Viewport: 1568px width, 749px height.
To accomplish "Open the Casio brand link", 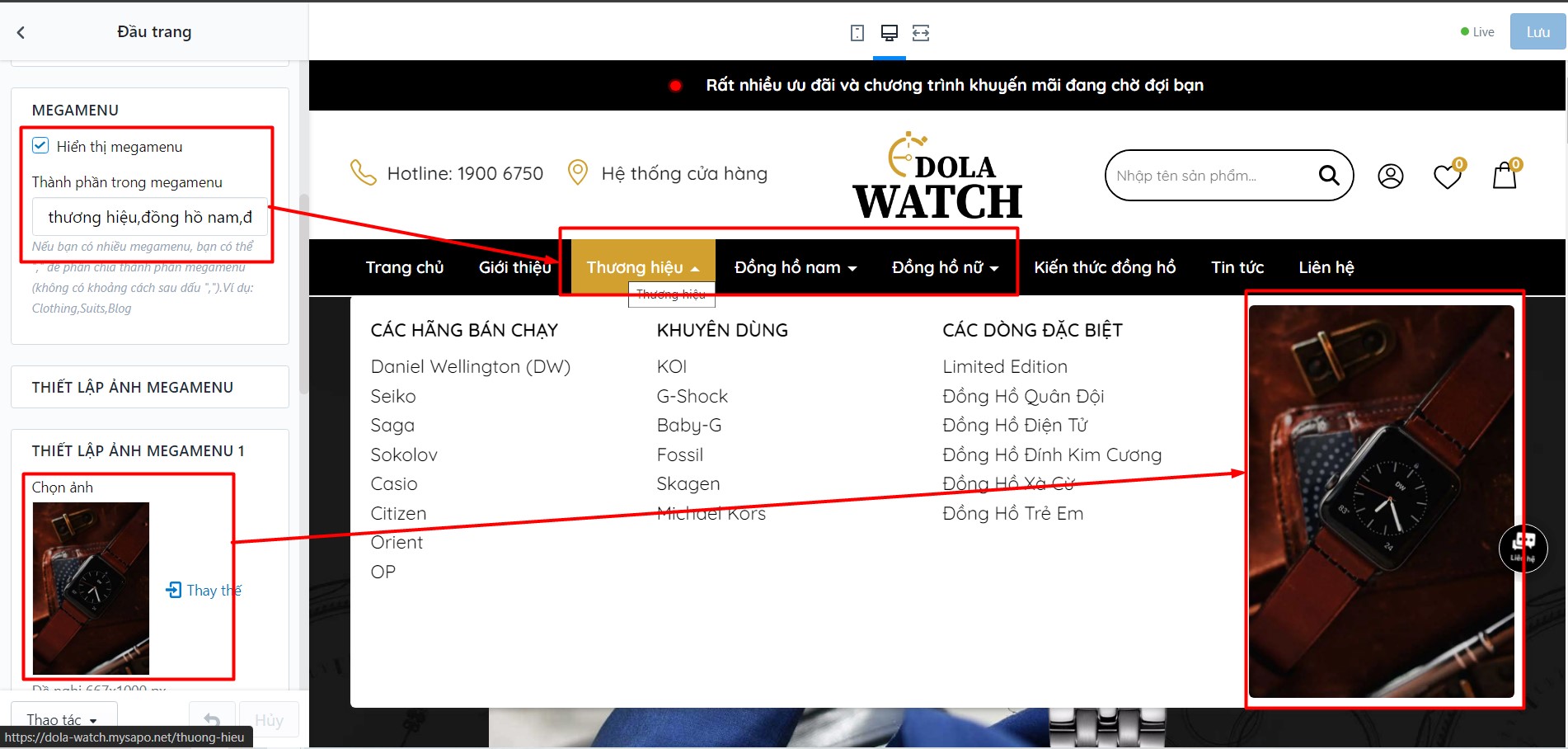I will [394, 483].
